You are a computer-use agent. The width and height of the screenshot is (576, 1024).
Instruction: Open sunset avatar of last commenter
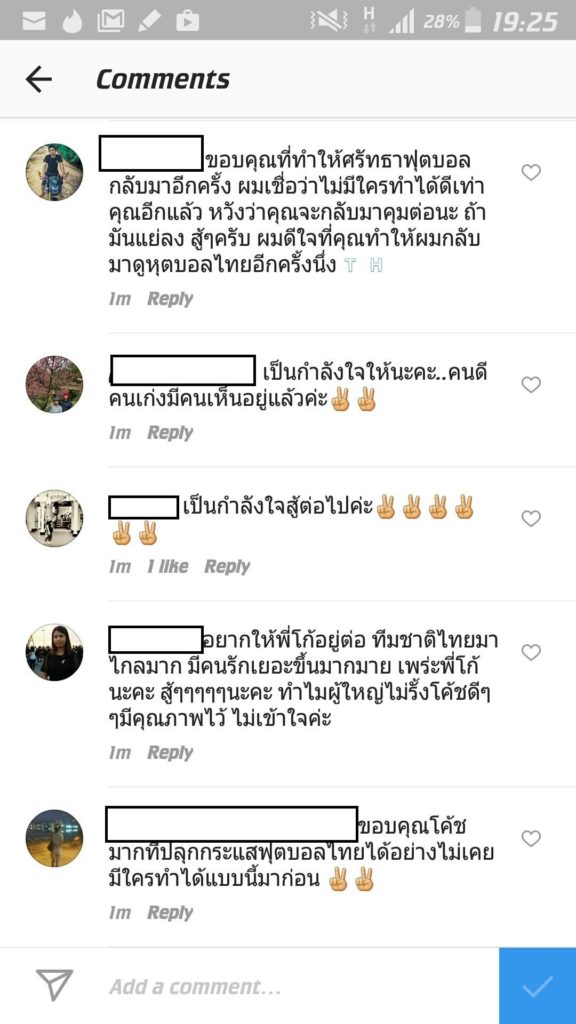[x=54, y=838]
